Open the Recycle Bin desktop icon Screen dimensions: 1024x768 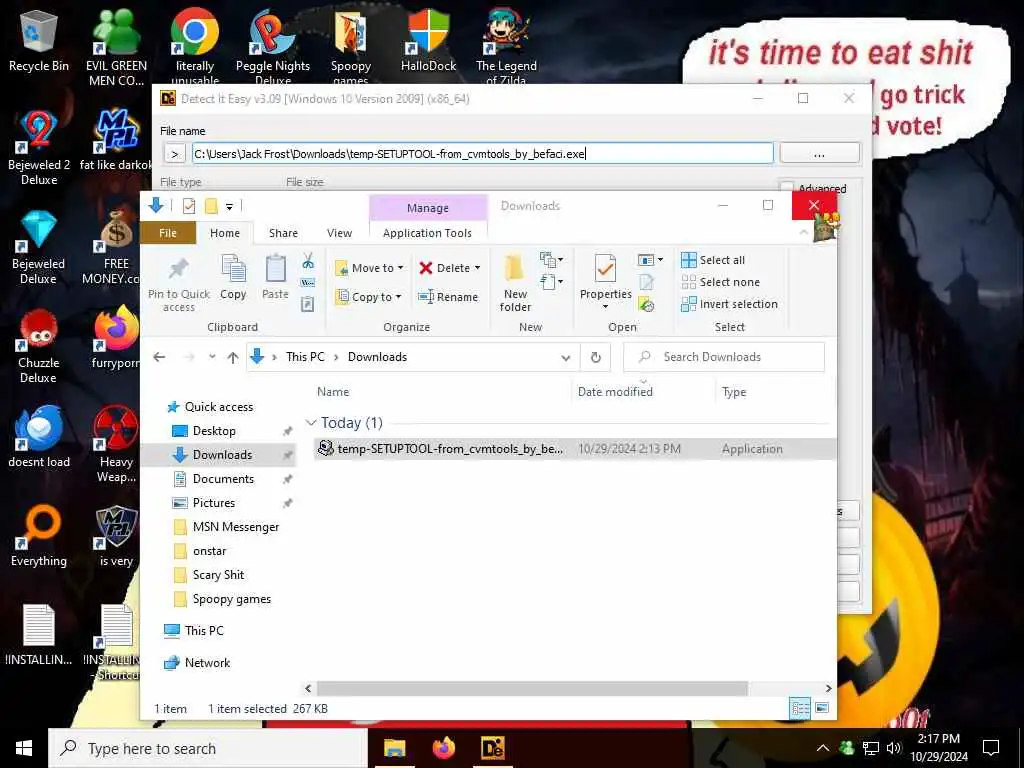pyautogui.click(x=39, y=40)
